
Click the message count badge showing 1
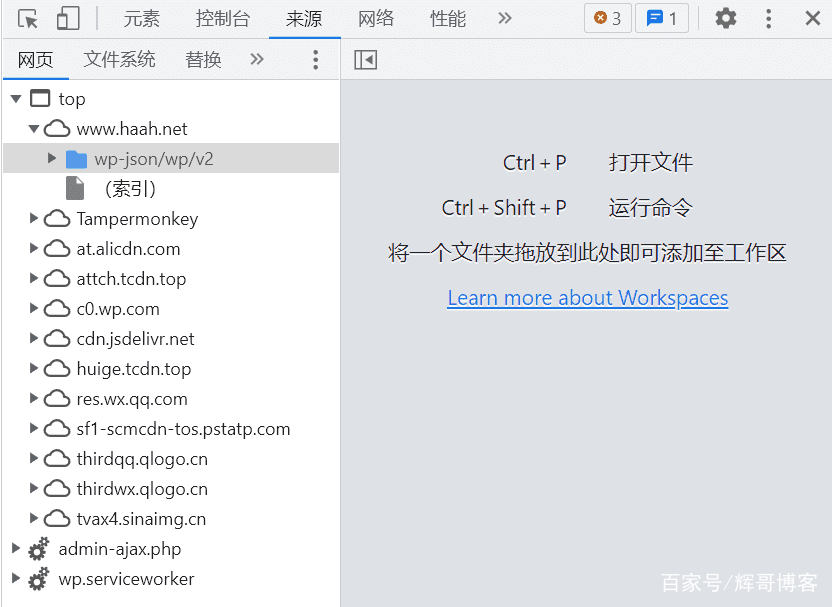click(x=661, y=18)
